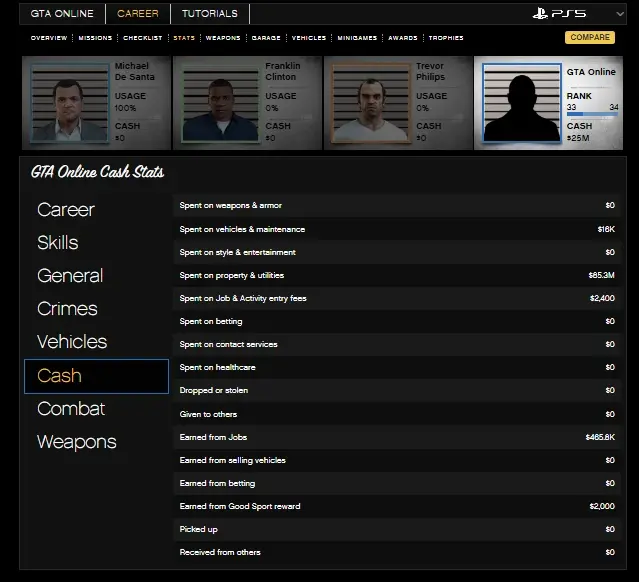Select the GTA Online silhouette mugshot
Viewport: 639px width, 582px height.
pyautogui.click(x=522, y=103)
